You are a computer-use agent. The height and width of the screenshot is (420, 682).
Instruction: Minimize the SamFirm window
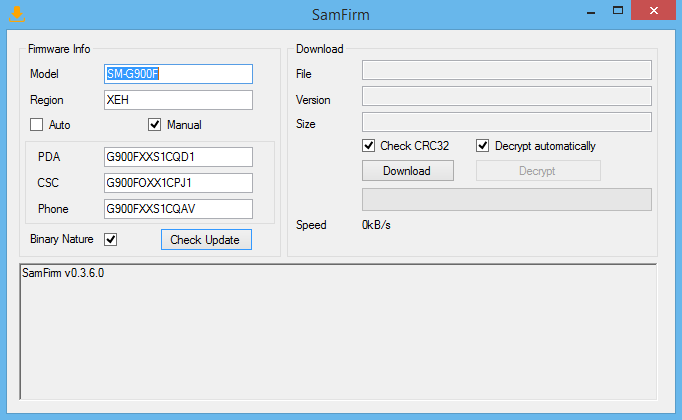(591, 11)
